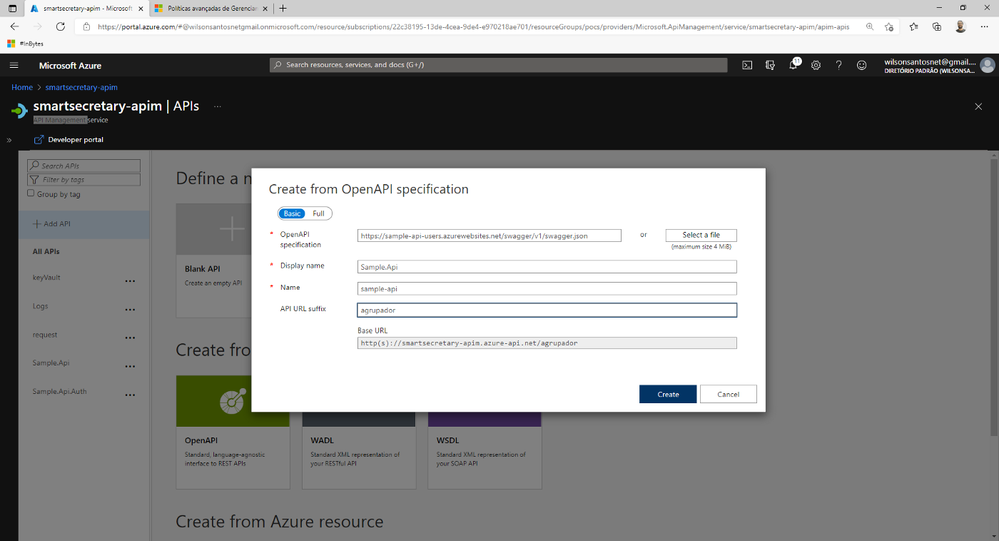
Task: Open browser Collections icon
Action: point(937,27)
